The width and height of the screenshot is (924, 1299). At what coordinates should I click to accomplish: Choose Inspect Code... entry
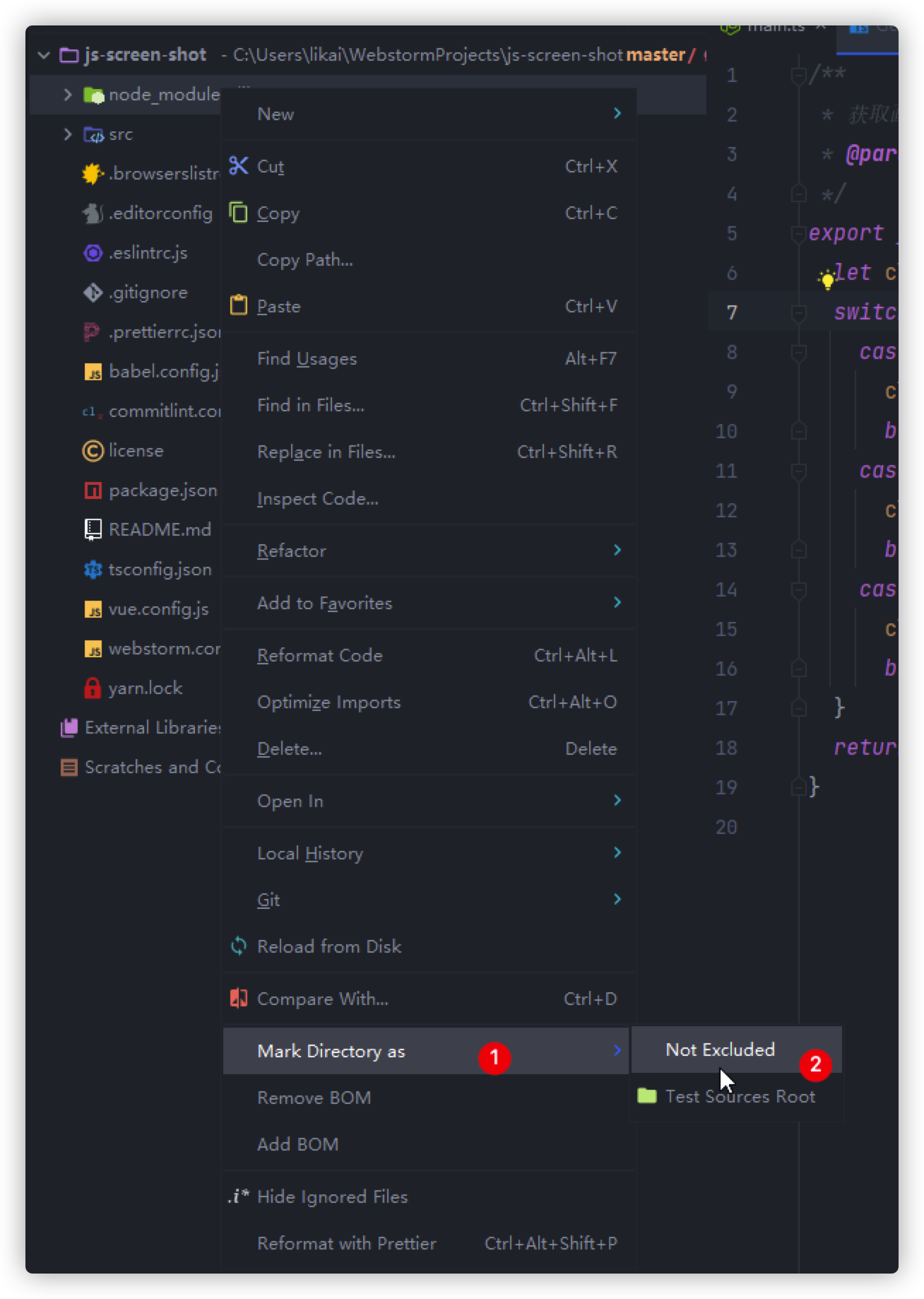point(429,498)
